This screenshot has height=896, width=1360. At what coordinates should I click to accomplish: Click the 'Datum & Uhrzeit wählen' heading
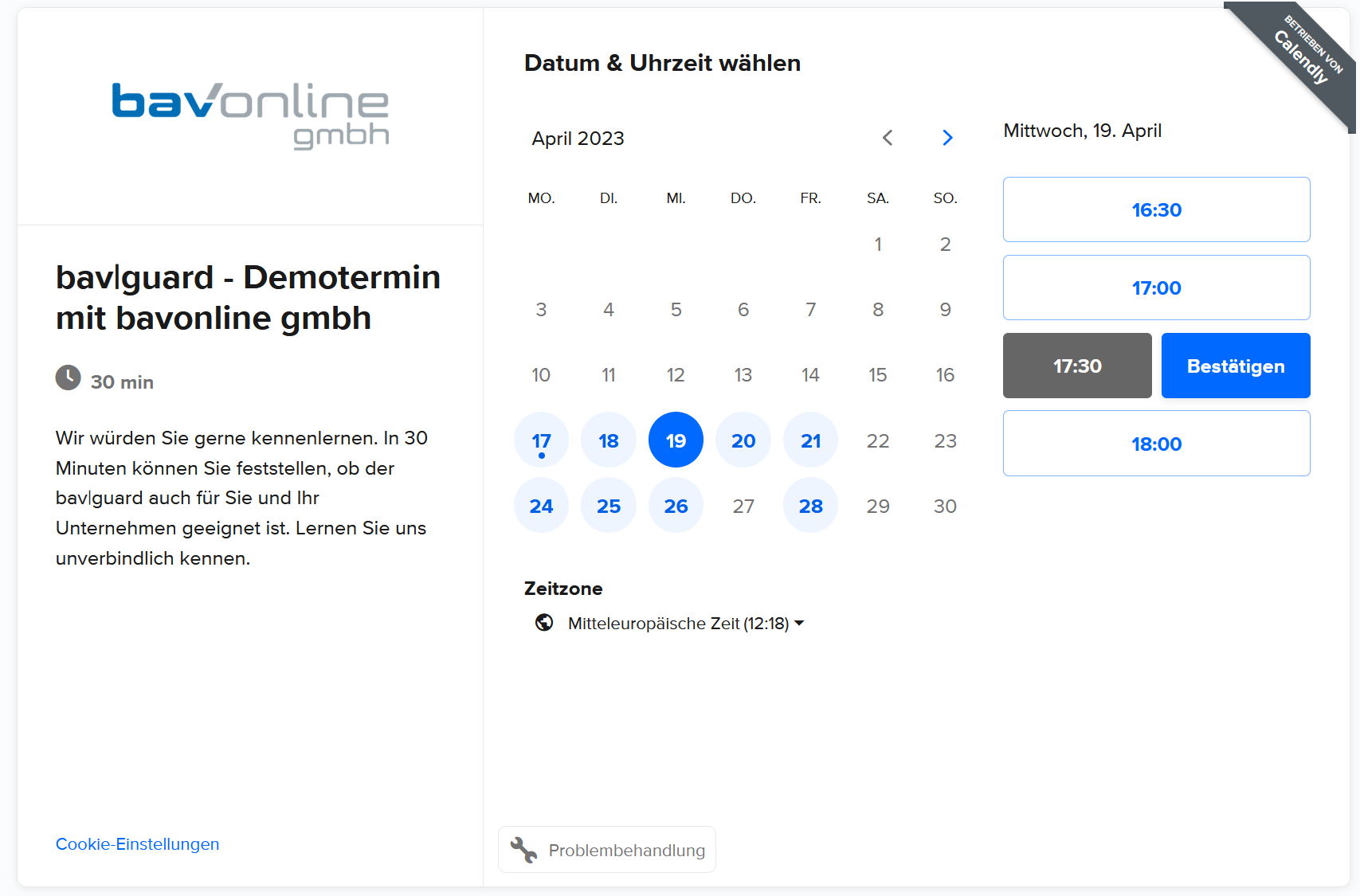[663, 63]
